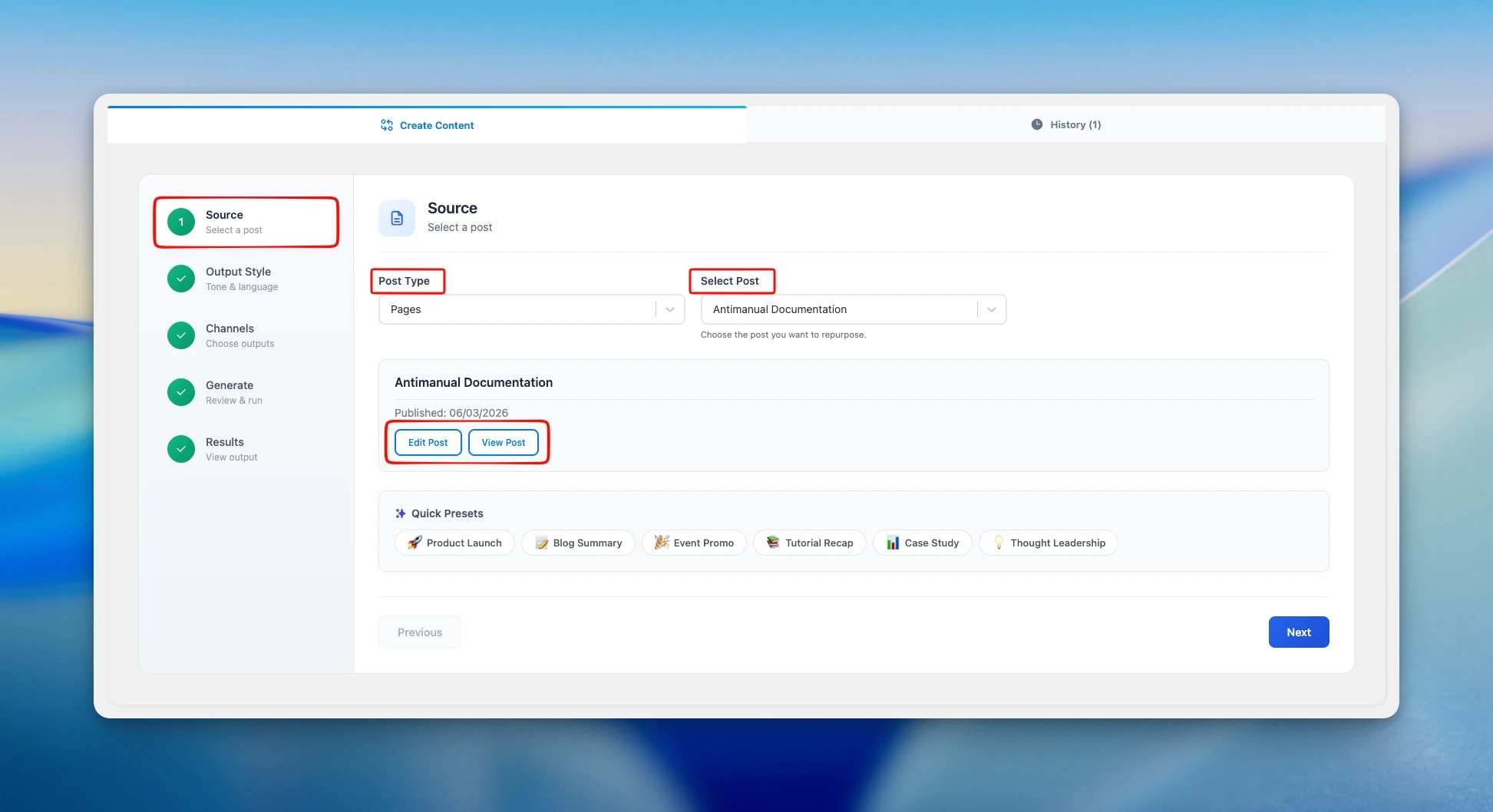This screenshot has height=812, width=1493.
Task: Click the Create Content tab icon
Action: point(387,125)
